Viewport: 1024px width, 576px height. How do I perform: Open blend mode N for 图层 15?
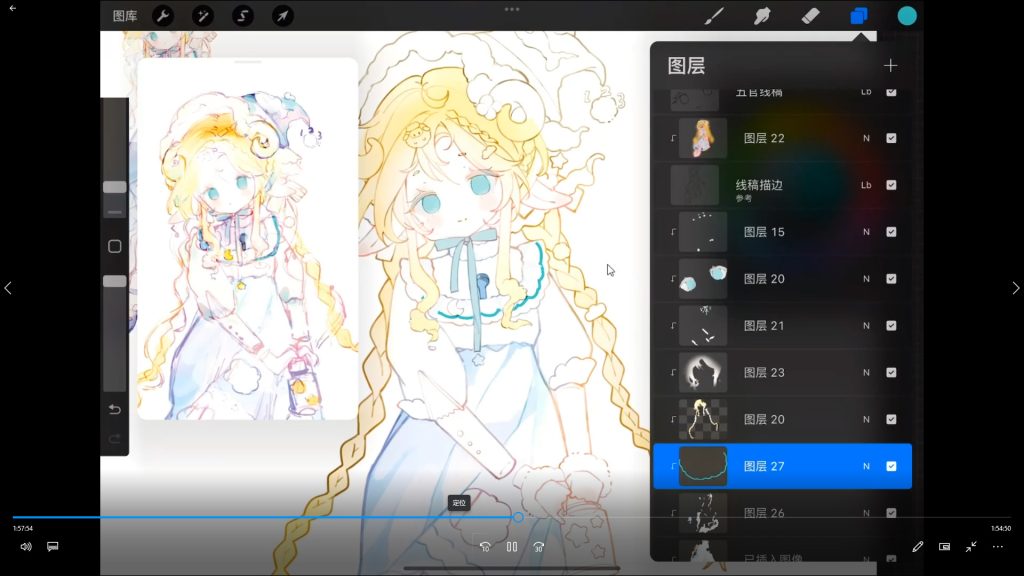tap(866, 232)
